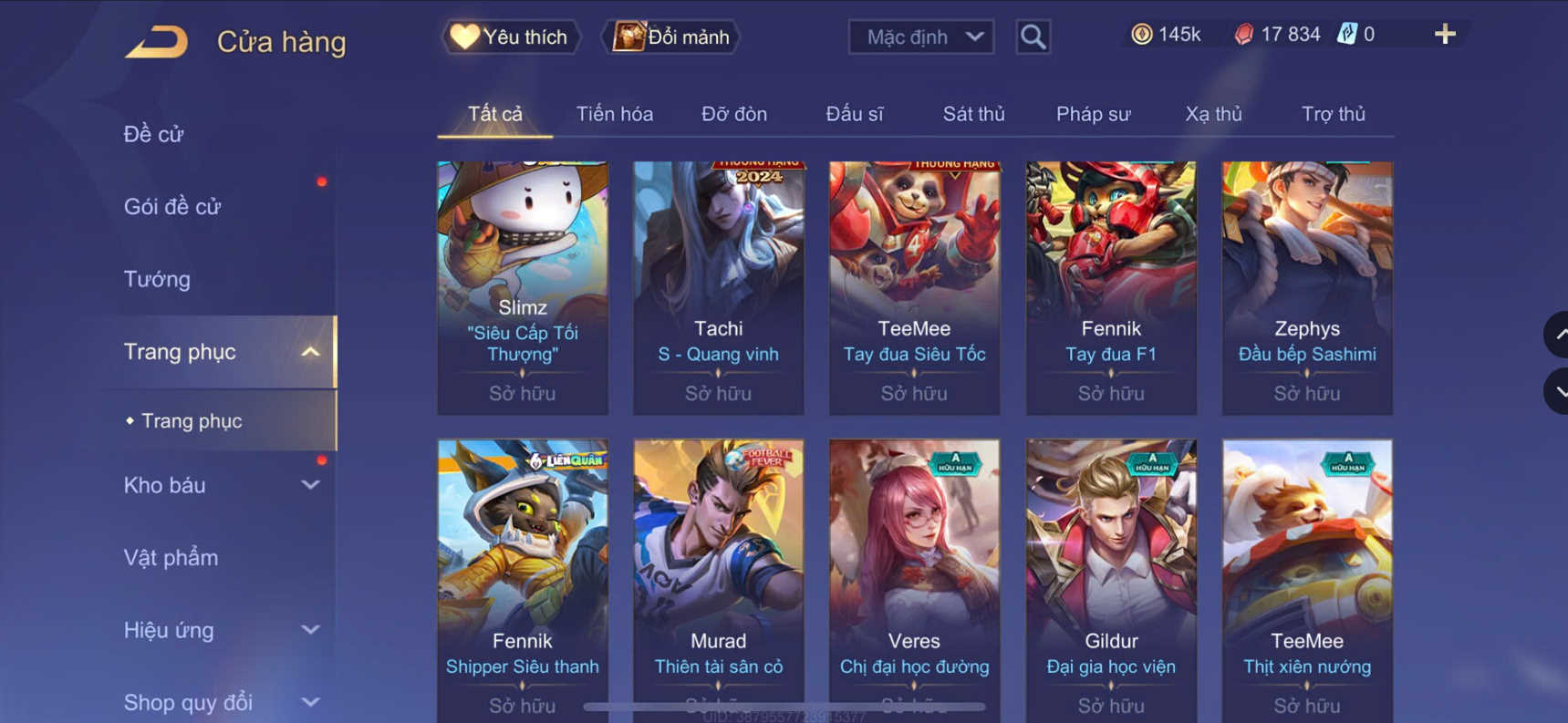Tap the back arrow beside Cửa hàng
Image resolution: width=1568 pixels, height=723 pixels.
[156, 42]
